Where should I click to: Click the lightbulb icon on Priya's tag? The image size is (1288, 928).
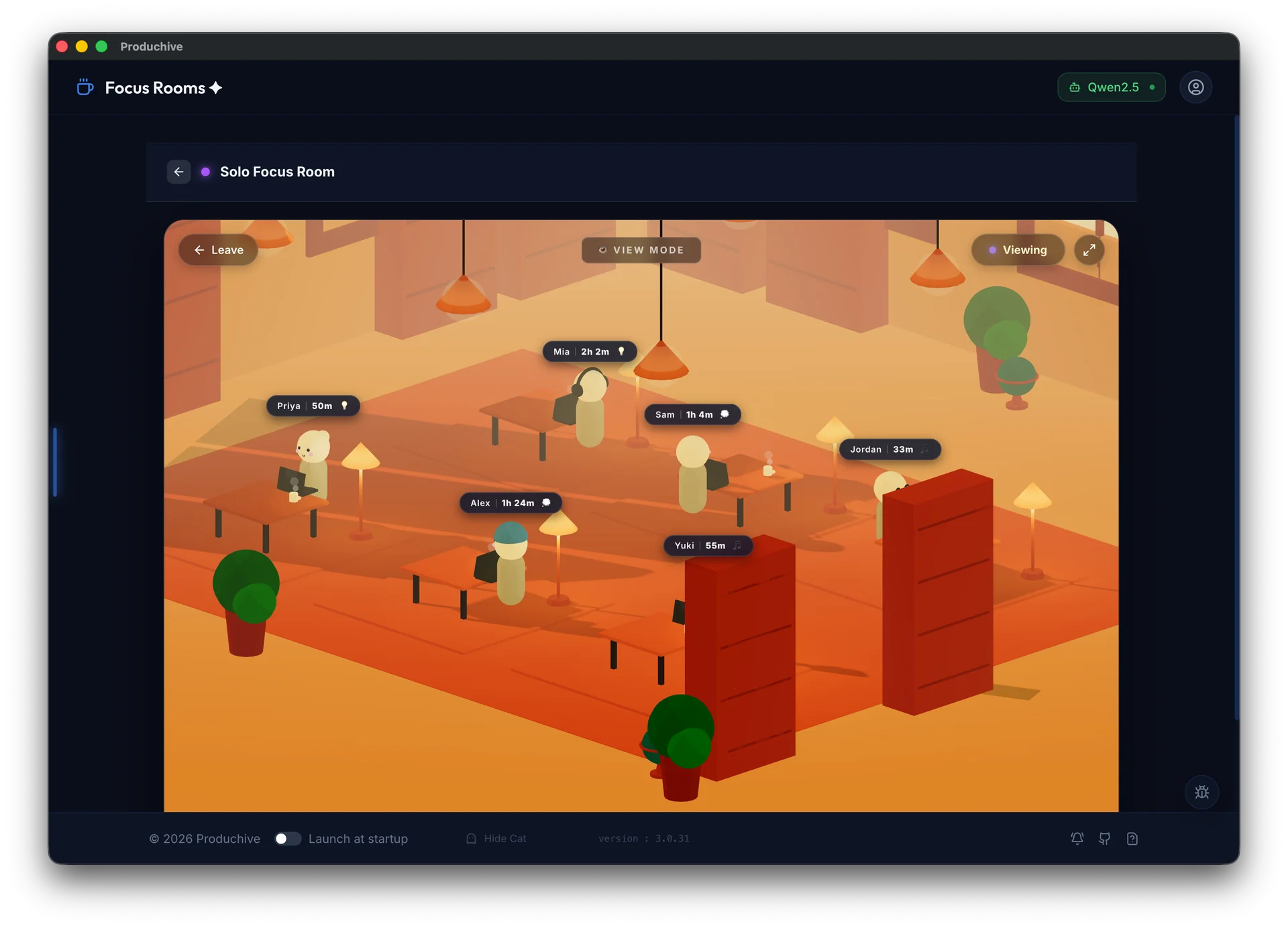344,406
